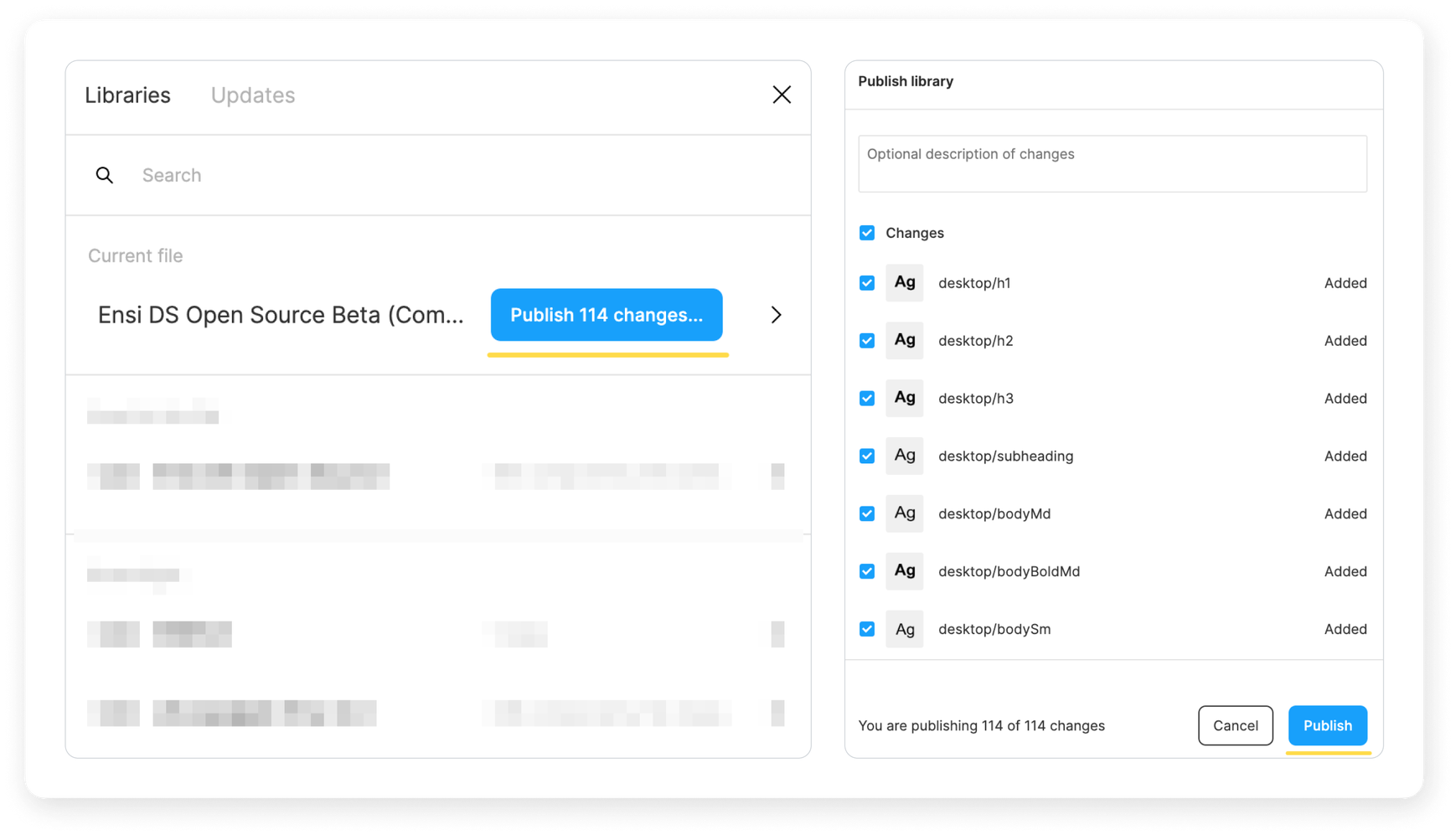This screenshot has height=835, width=1456.
Task: Click the desktop/bodyMd style Ag icon
Action: (x=904, y=513)
